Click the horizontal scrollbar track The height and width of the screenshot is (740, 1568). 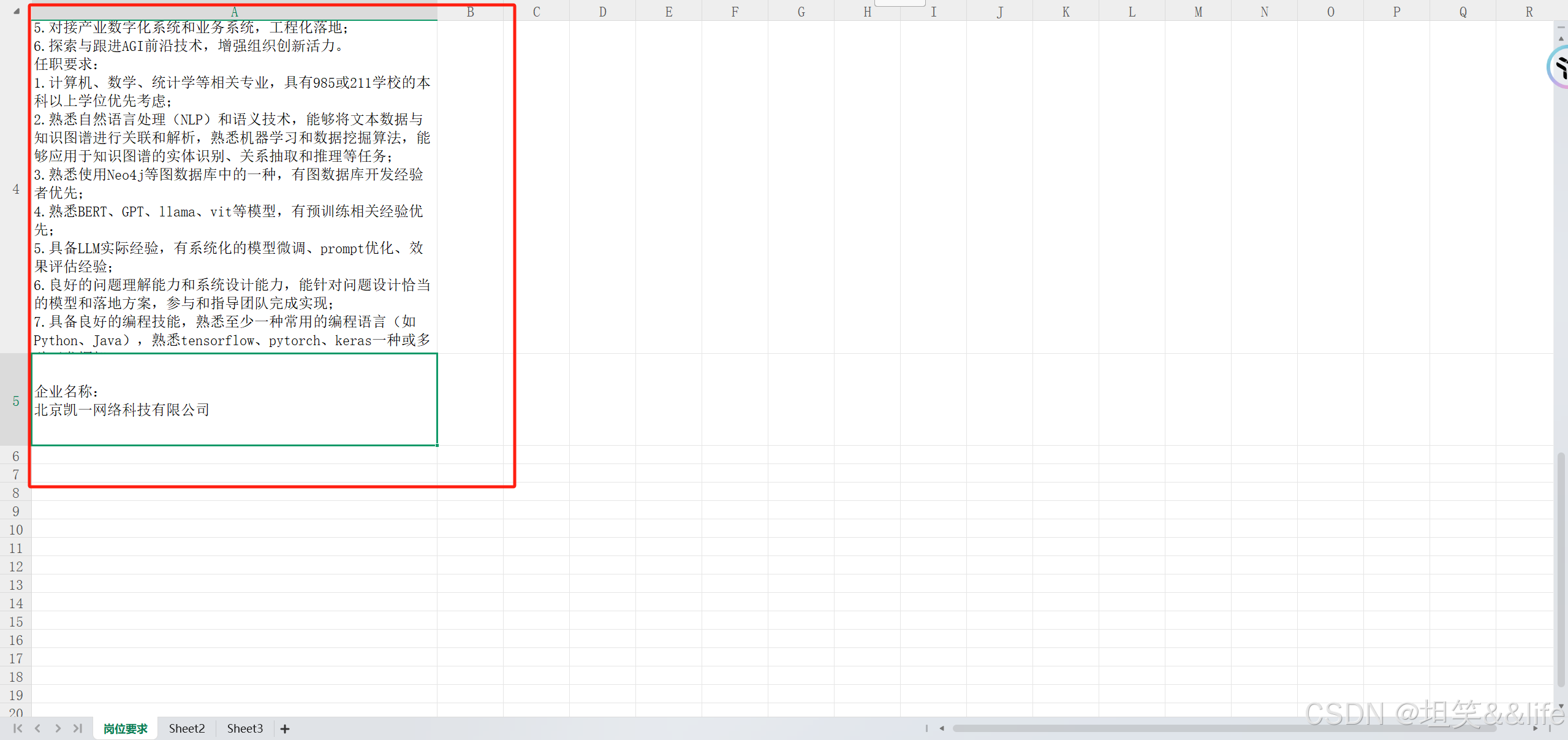(x=1225, y=728)
